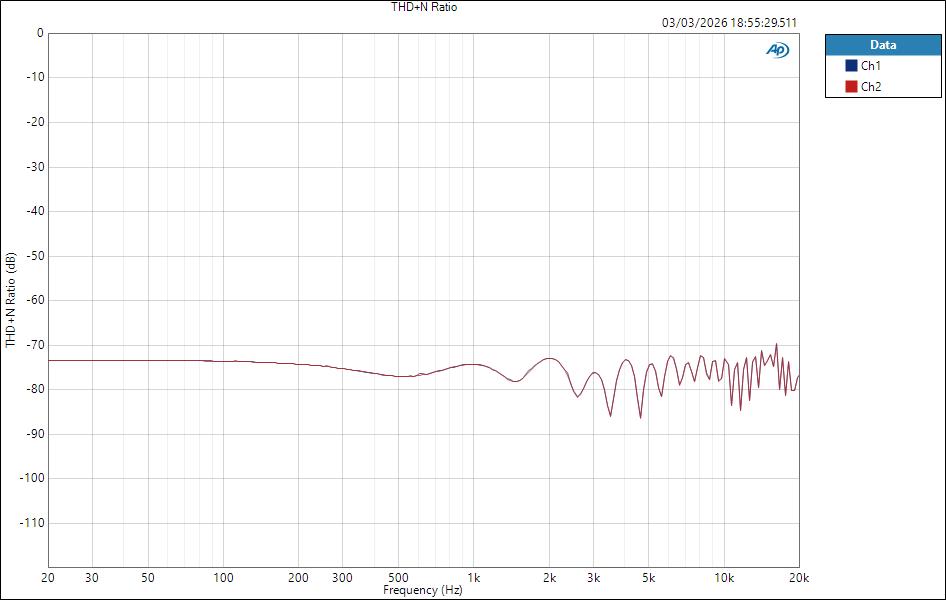Click the AP logo icon in graph
This screenshot has height=600, width=946.
(x=777, y=50)
